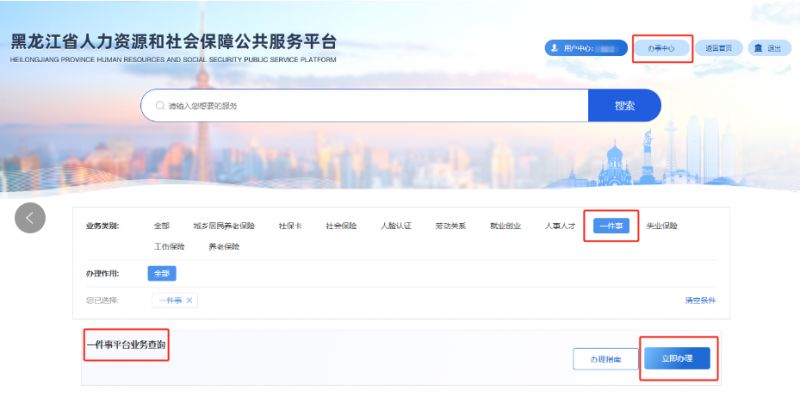Select 人脸认证 category
The height and width of the screenshot is (403, 800).
[x=396, y=226]
